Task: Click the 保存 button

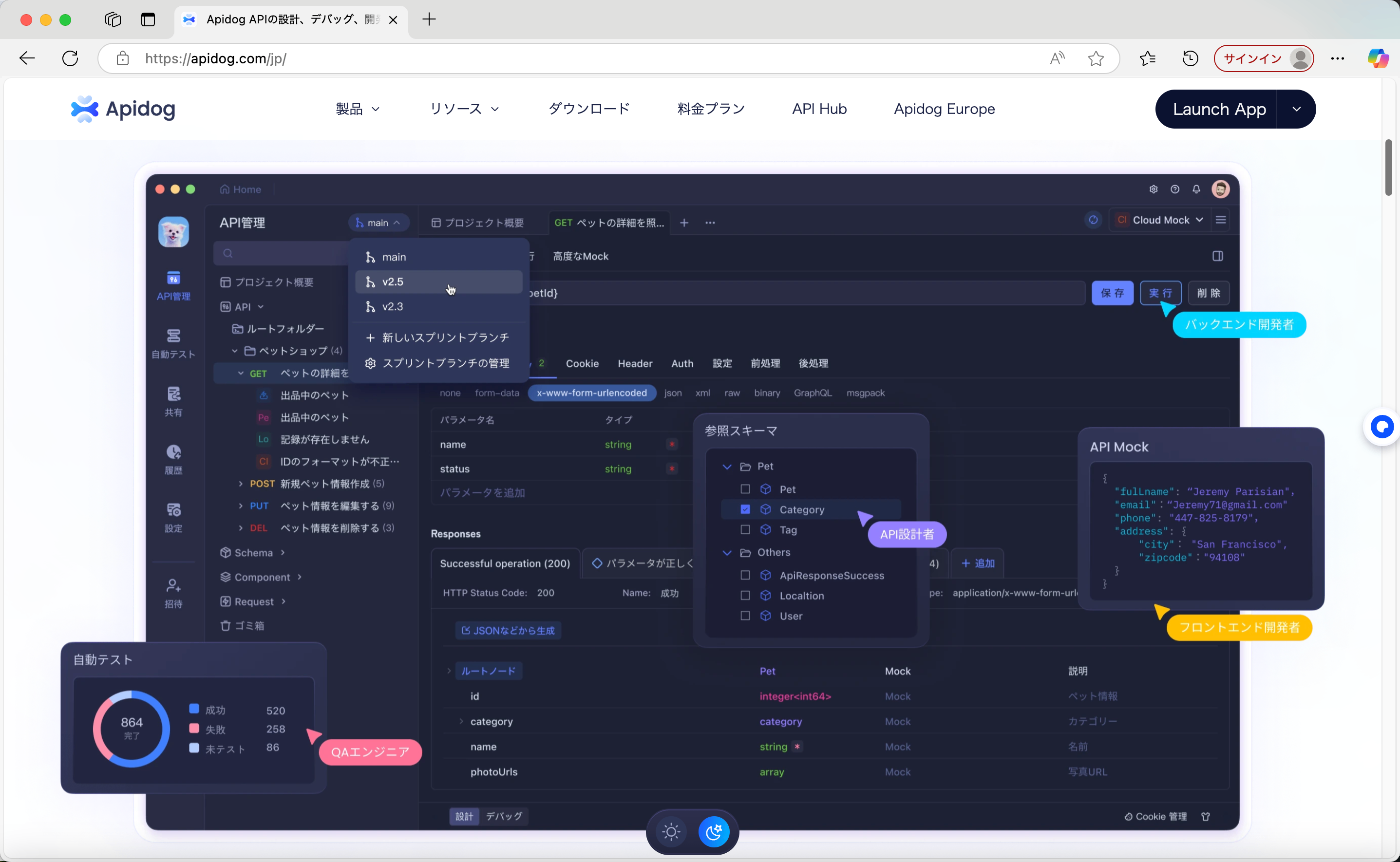Action: 1112,293
